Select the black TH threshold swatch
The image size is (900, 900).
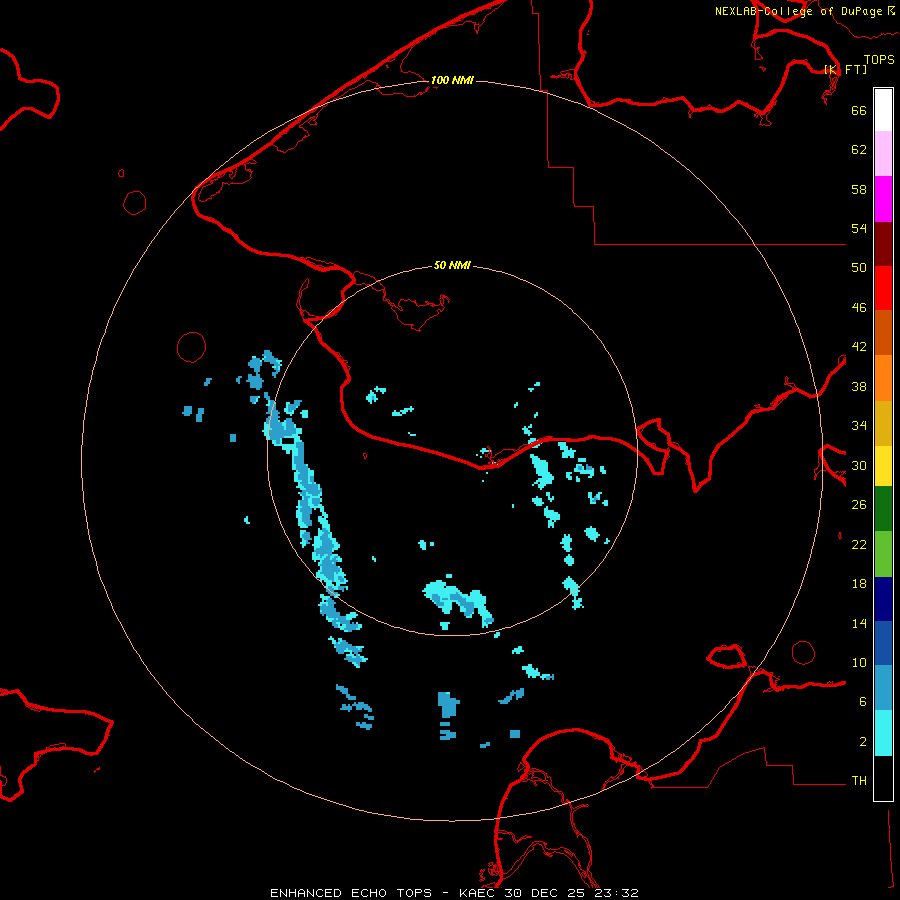(x=883, y=778)
